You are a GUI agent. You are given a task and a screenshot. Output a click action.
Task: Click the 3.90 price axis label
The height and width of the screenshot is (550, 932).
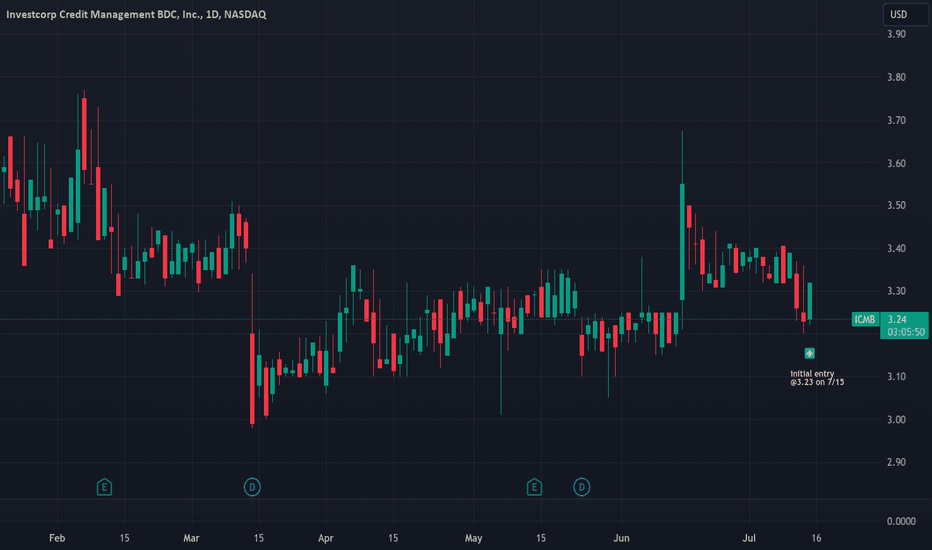click(896, 34)
